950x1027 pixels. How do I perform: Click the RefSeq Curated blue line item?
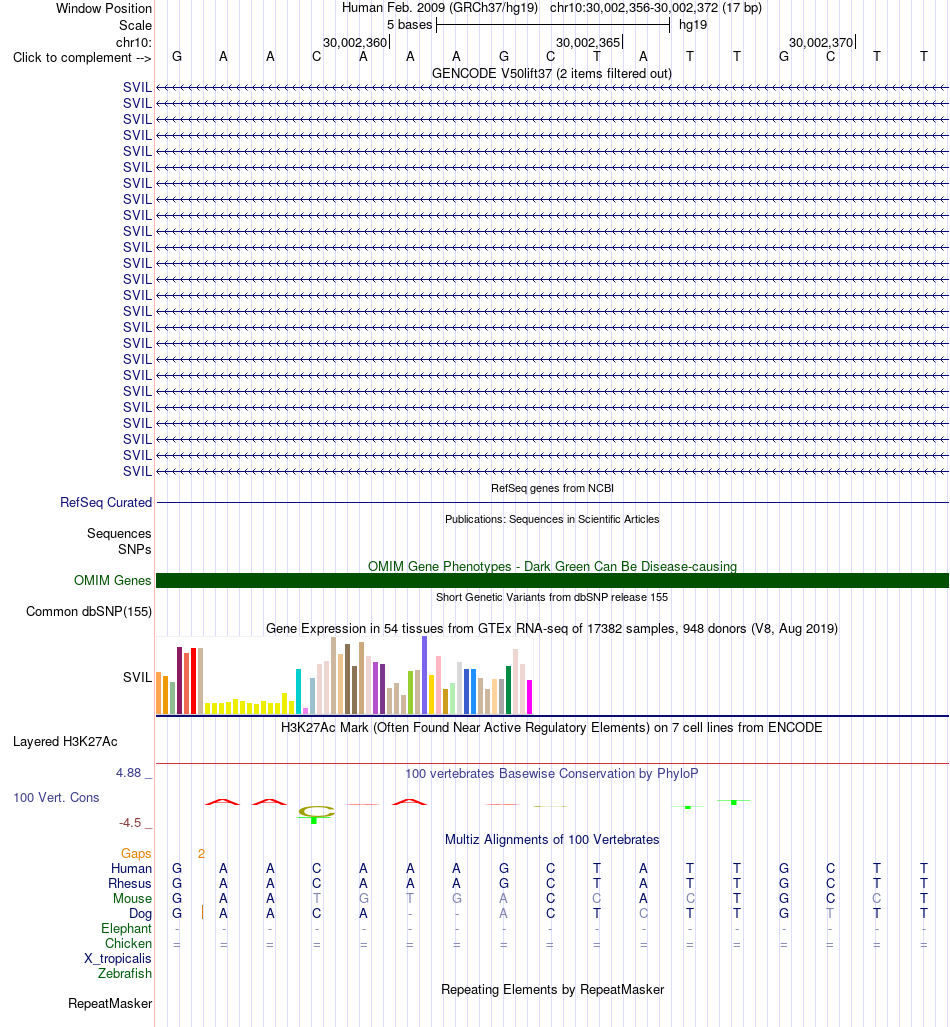pyautogui.click(x=552, y=502)
